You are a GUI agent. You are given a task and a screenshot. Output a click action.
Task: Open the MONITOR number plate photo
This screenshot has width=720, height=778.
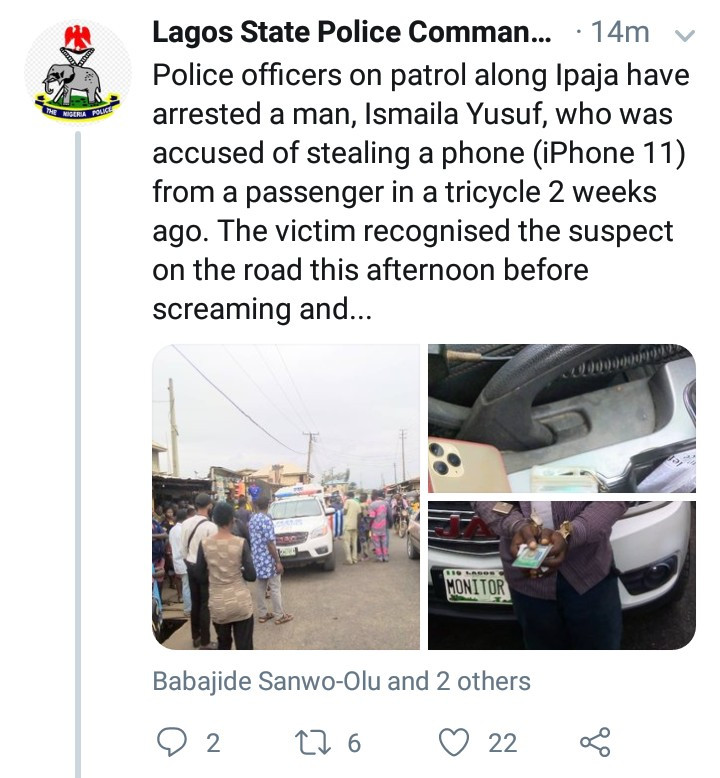[561, 575]
